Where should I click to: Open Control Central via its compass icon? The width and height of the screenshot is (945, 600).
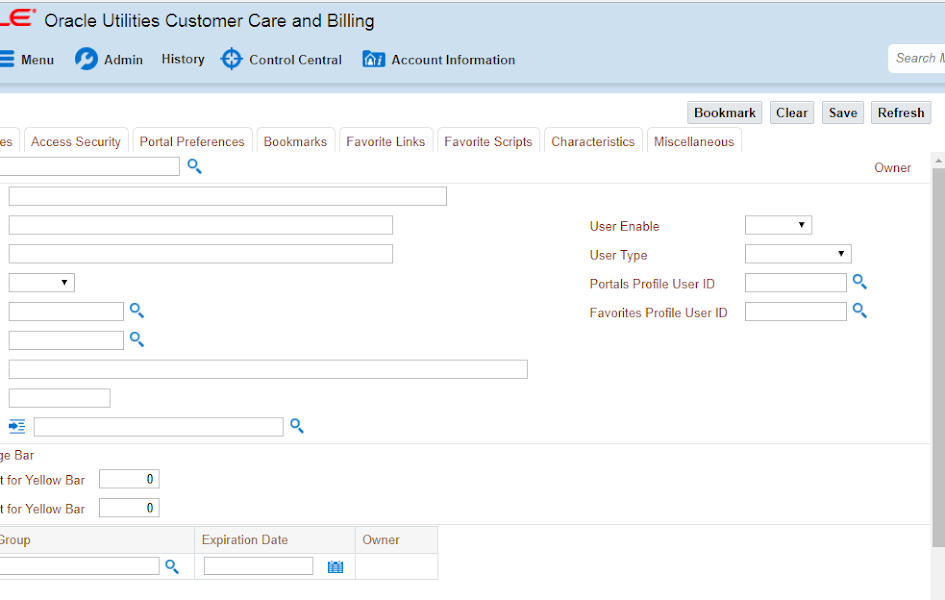click(x=231, y=59)
